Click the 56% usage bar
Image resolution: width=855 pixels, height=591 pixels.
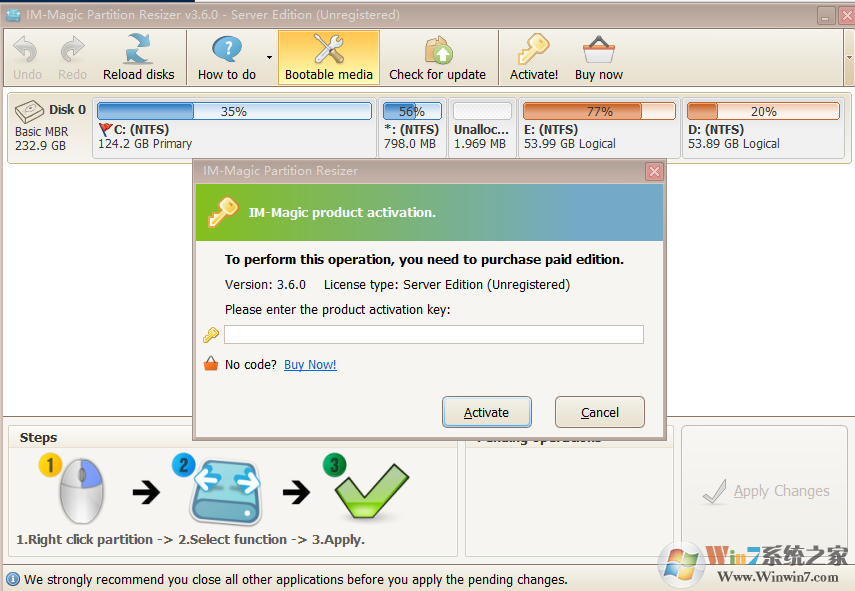(412, 111)
